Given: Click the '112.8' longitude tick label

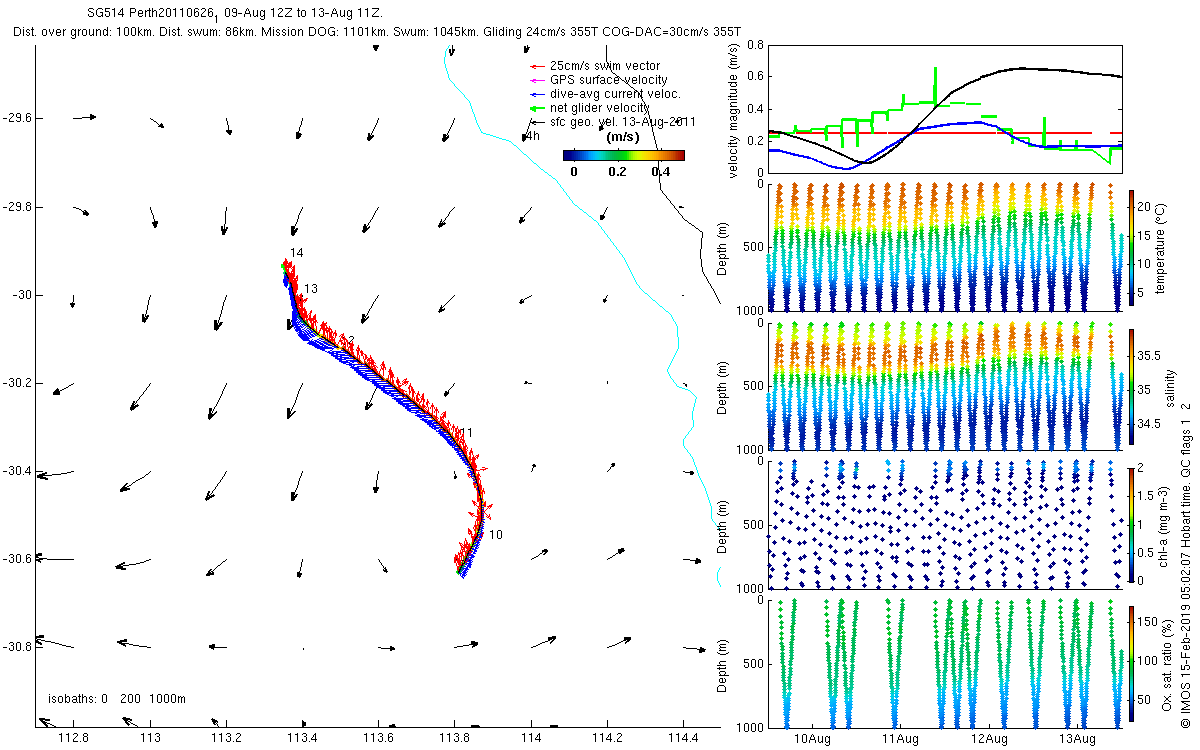Looking at the screenshot, I should [74, 738].
